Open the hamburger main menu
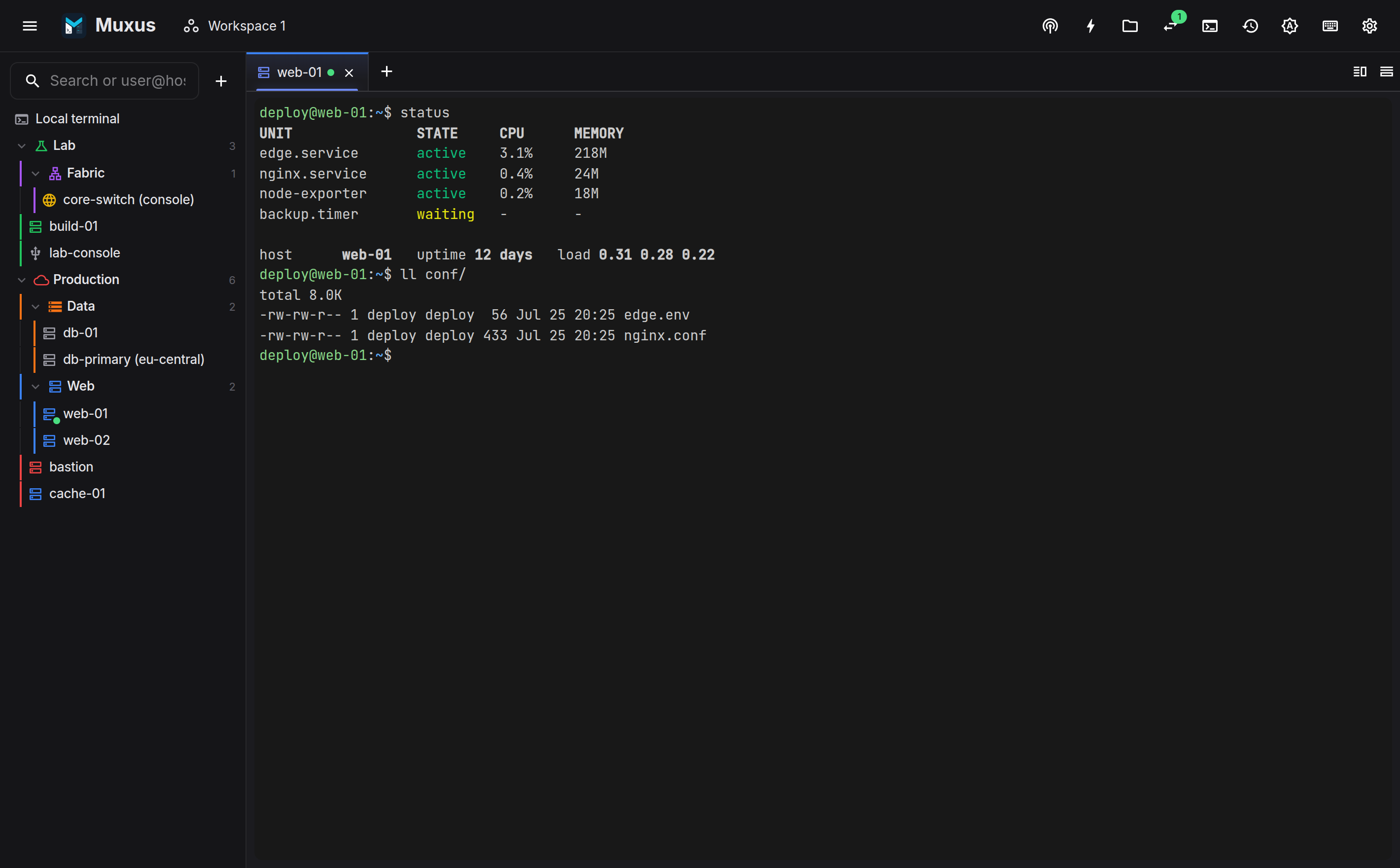 30,26
